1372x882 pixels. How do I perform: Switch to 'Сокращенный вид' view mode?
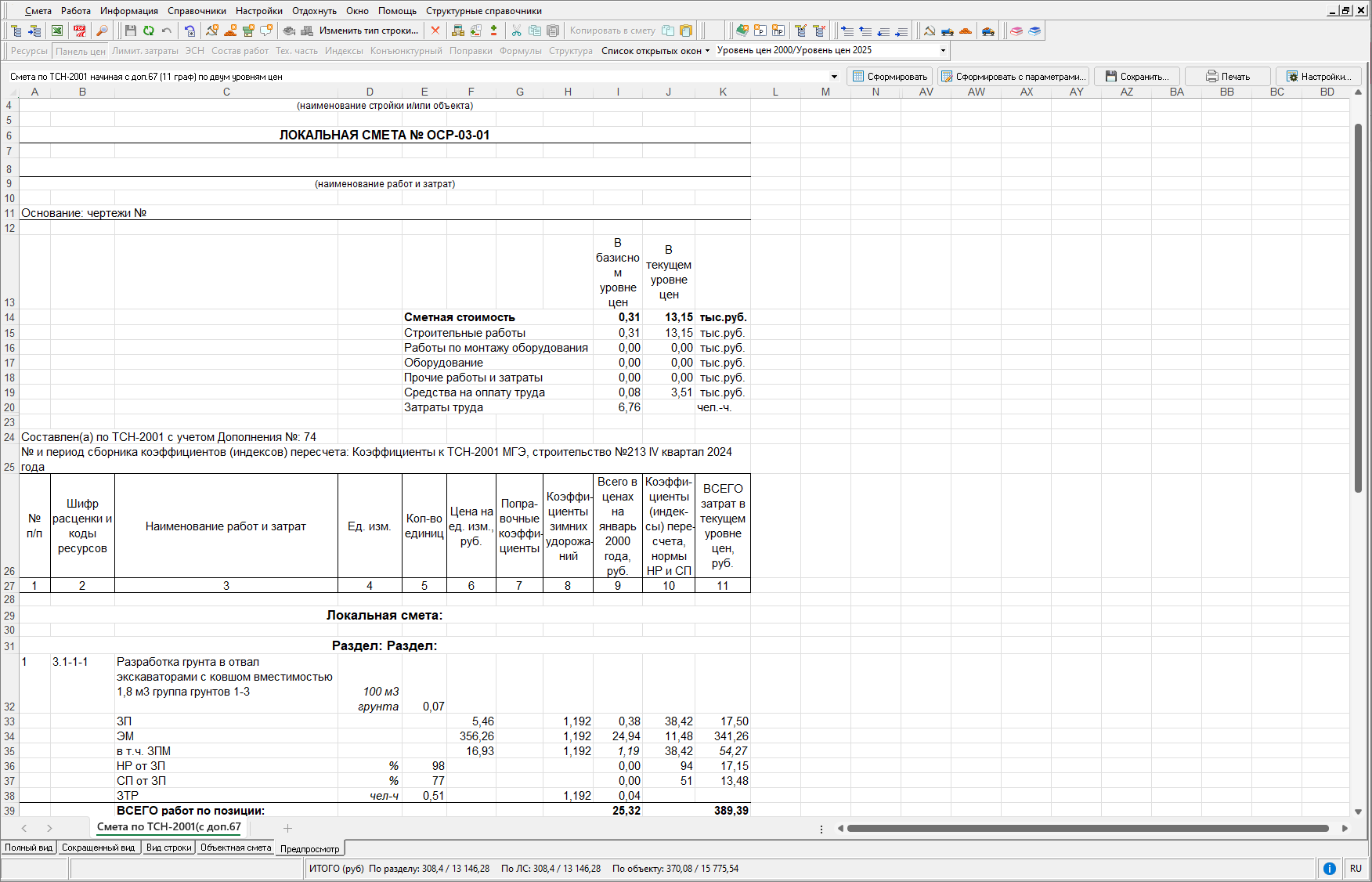coord(98,848)
